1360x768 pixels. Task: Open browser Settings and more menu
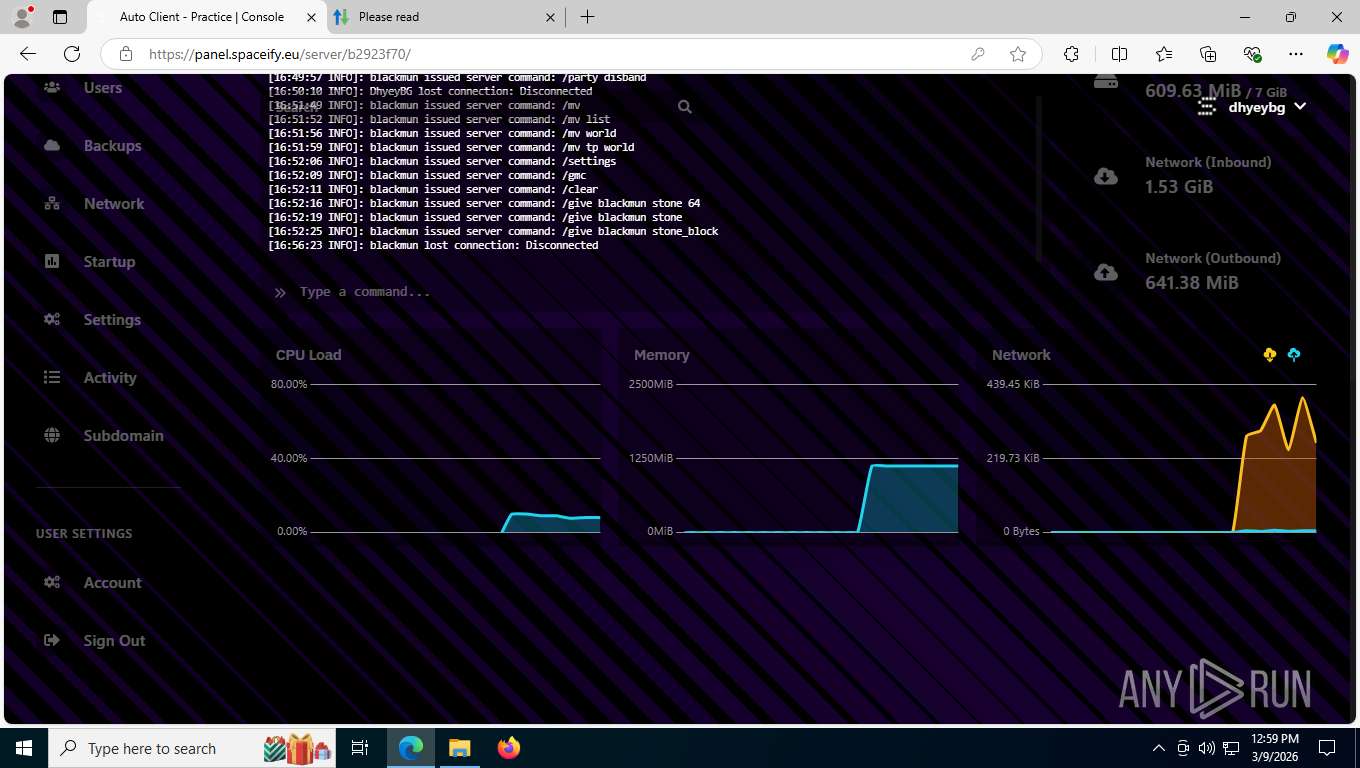[x=1296, y=54]
